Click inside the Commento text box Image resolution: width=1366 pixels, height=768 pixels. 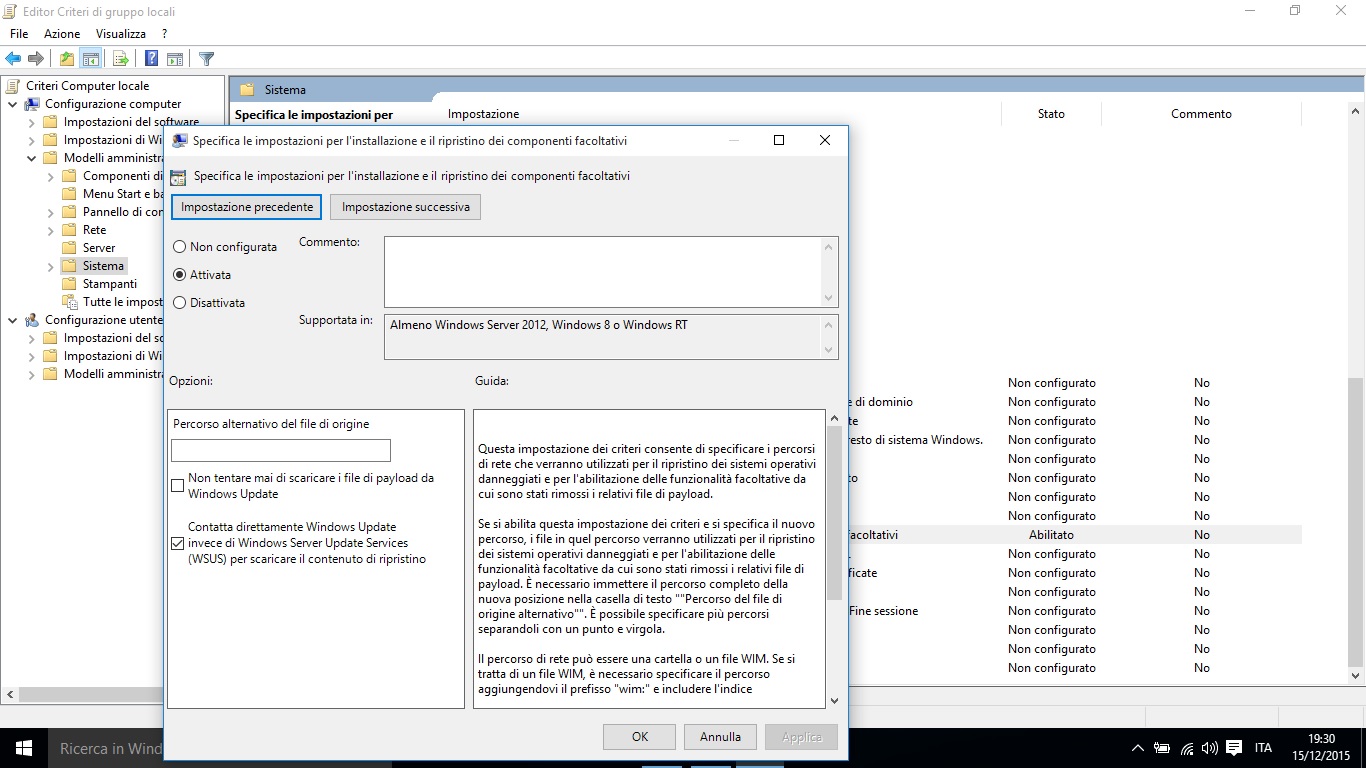(x=603, y=271)
